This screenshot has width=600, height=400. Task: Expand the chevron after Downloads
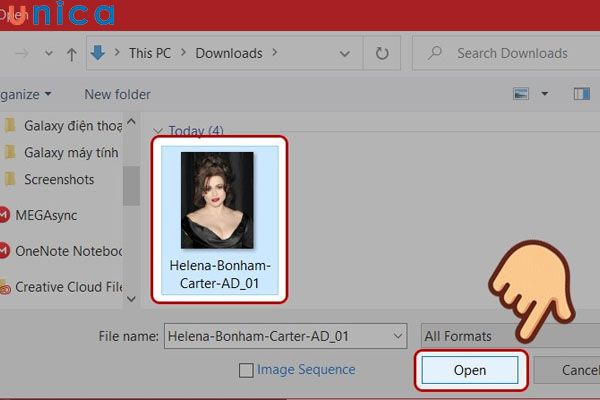(x=274, y=52)
